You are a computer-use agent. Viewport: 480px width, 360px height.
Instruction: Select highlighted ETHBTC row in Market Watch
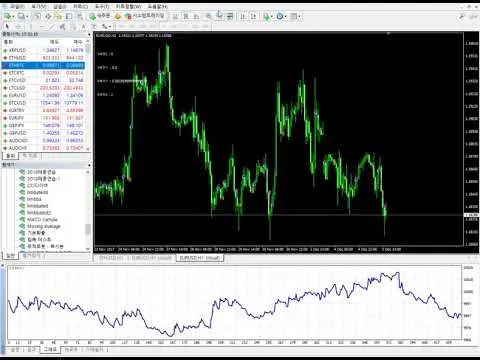[x=43, y=65]
